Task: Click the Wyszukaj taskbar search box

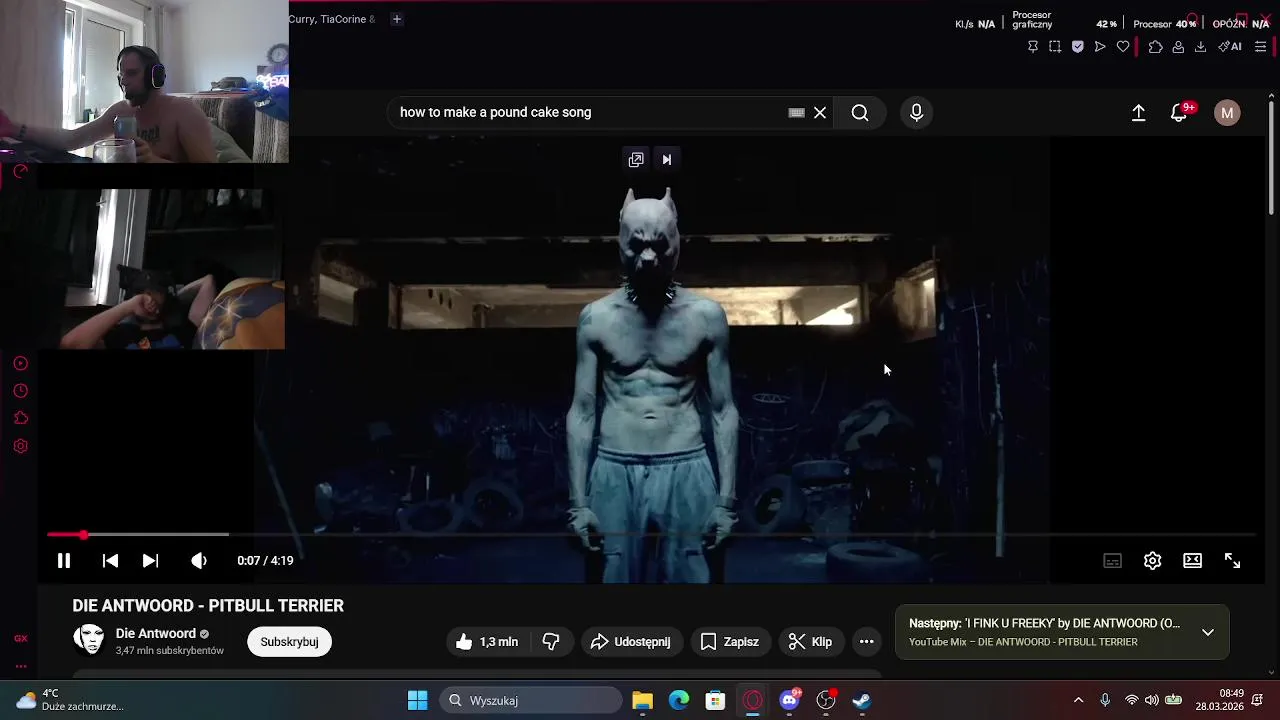Action: [x=530, y=700]
